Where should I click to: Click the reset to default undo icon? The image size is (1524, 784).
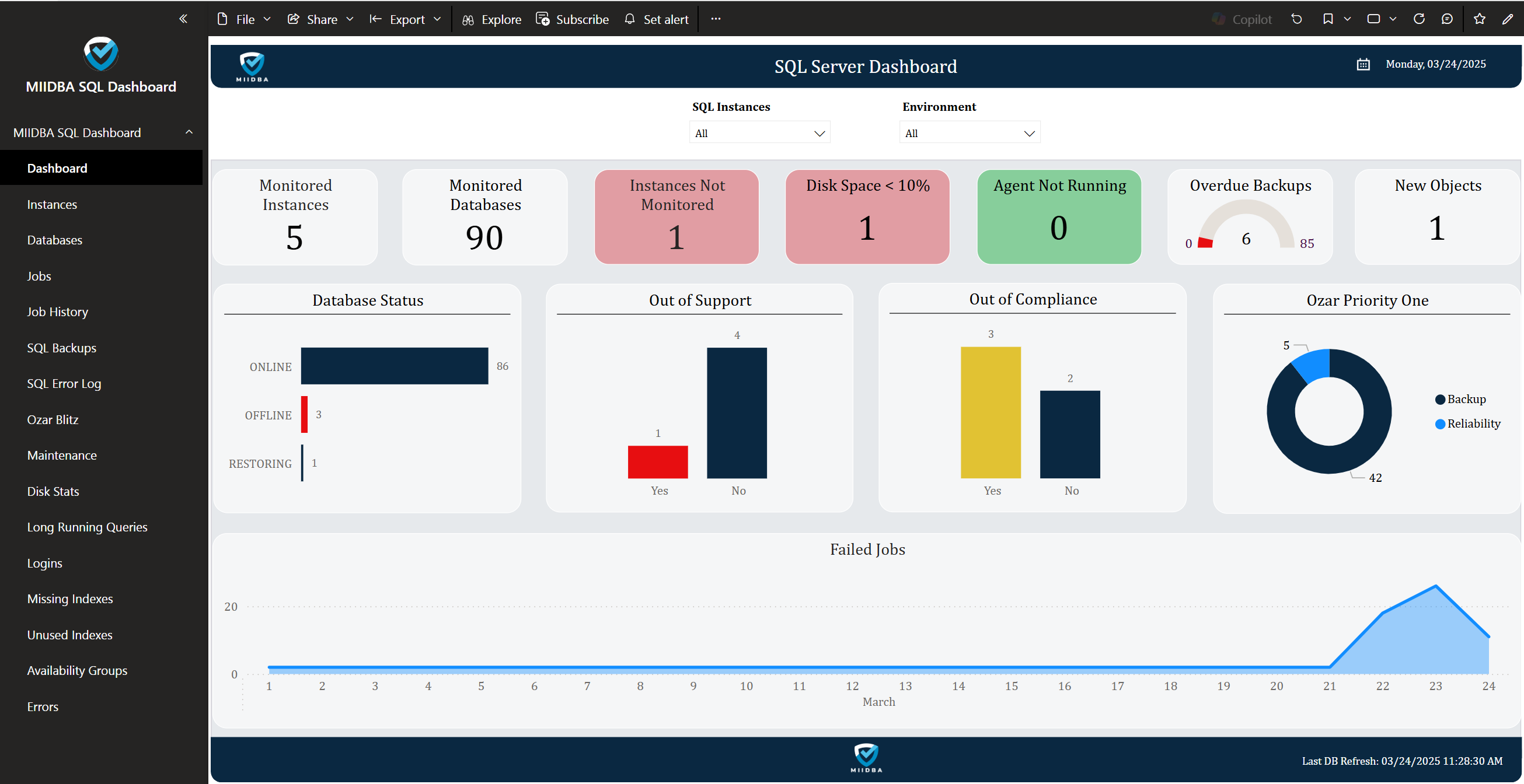(x=1297, y=19)
